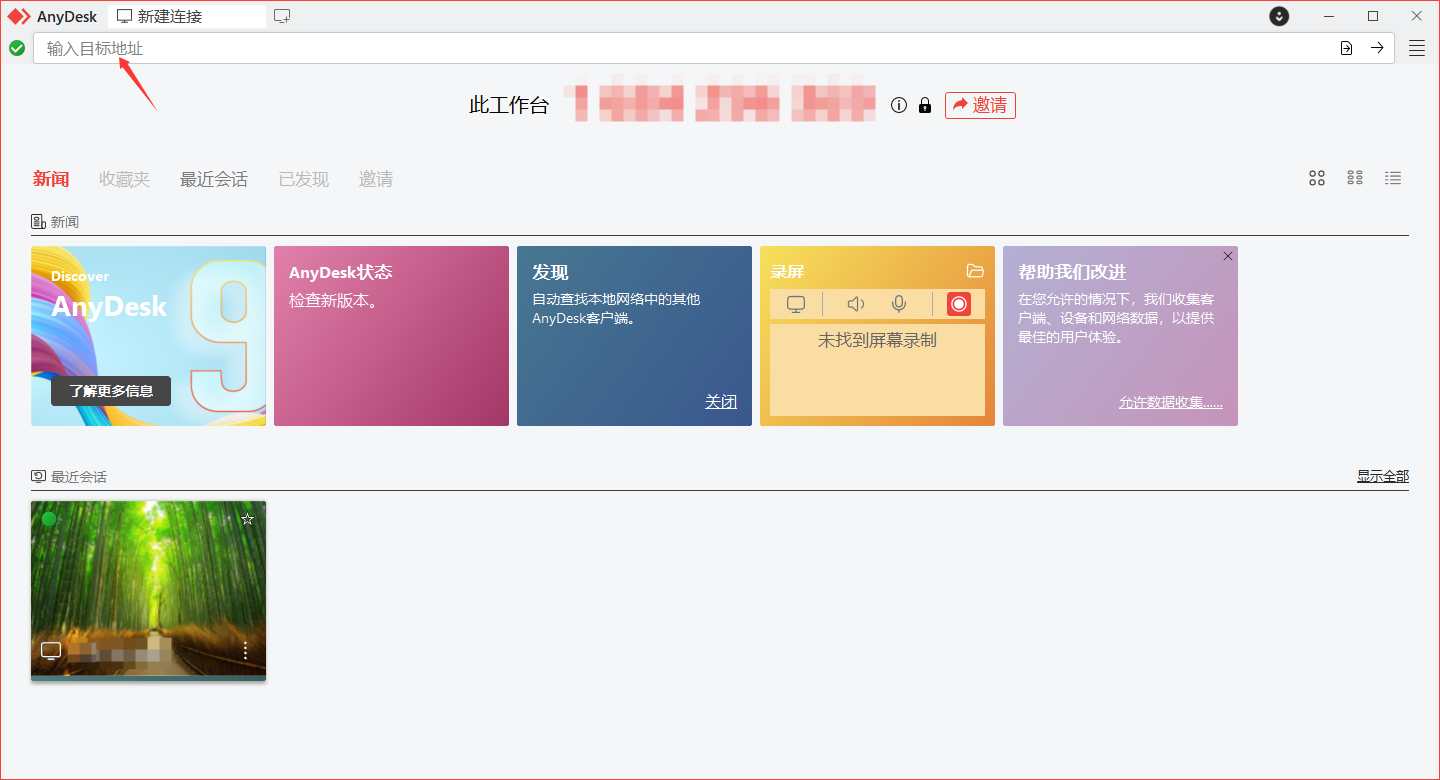This screenshot has width=1440, height=780.
Task: Click the connect arrow in the address bar
Action: [1377, 48]
